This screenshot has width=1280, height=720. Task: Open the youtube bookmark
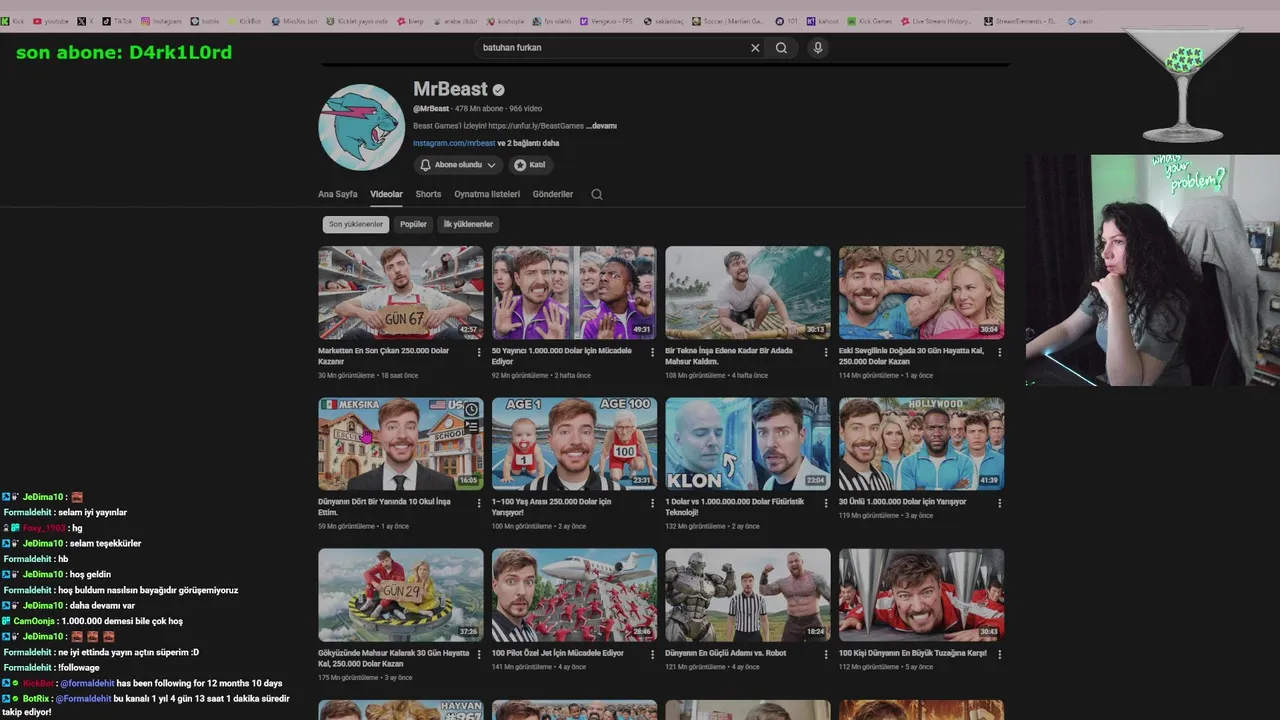click(51, 21)
